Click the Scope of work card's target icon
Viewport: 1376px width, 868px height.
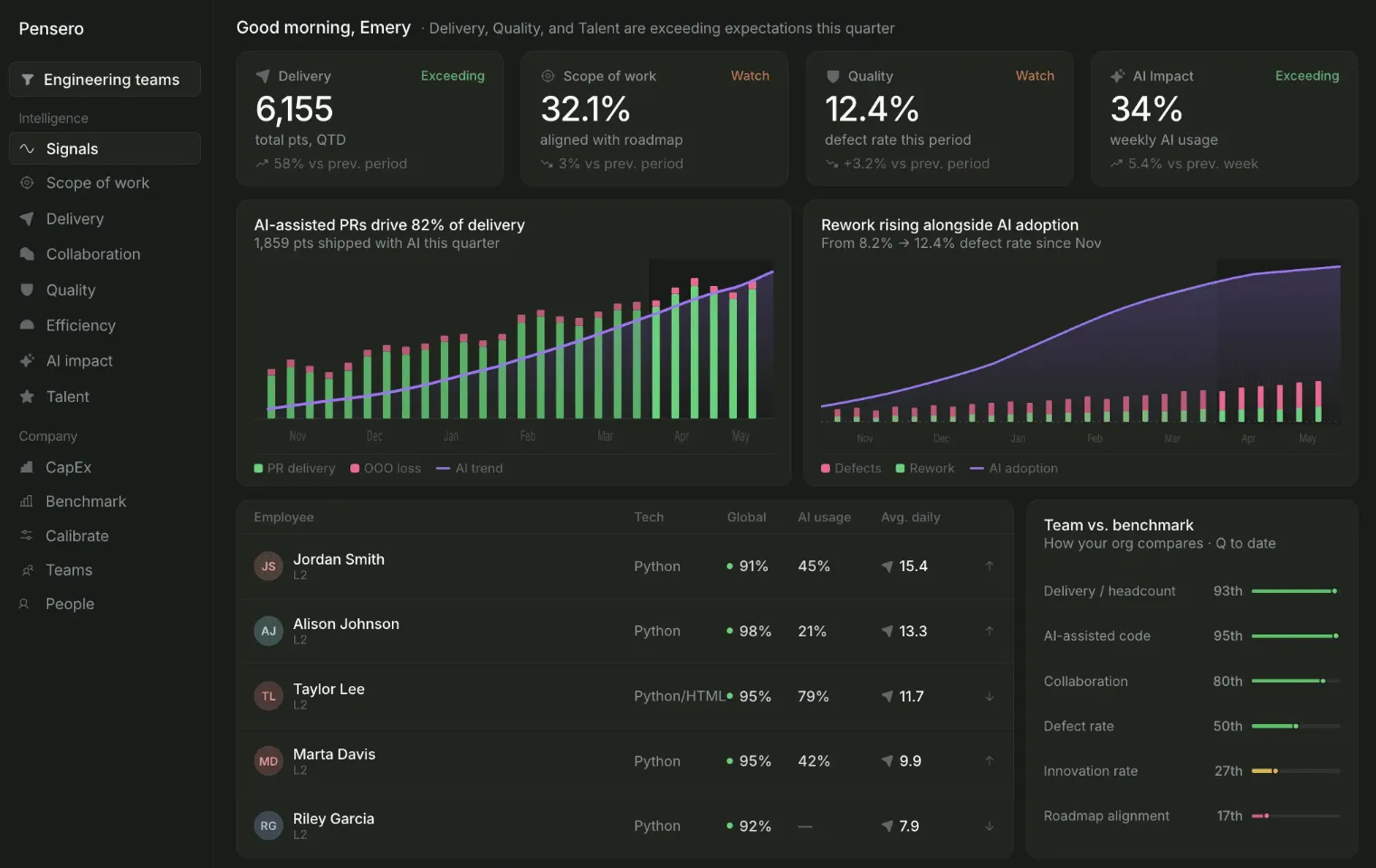tap(548, 76)
